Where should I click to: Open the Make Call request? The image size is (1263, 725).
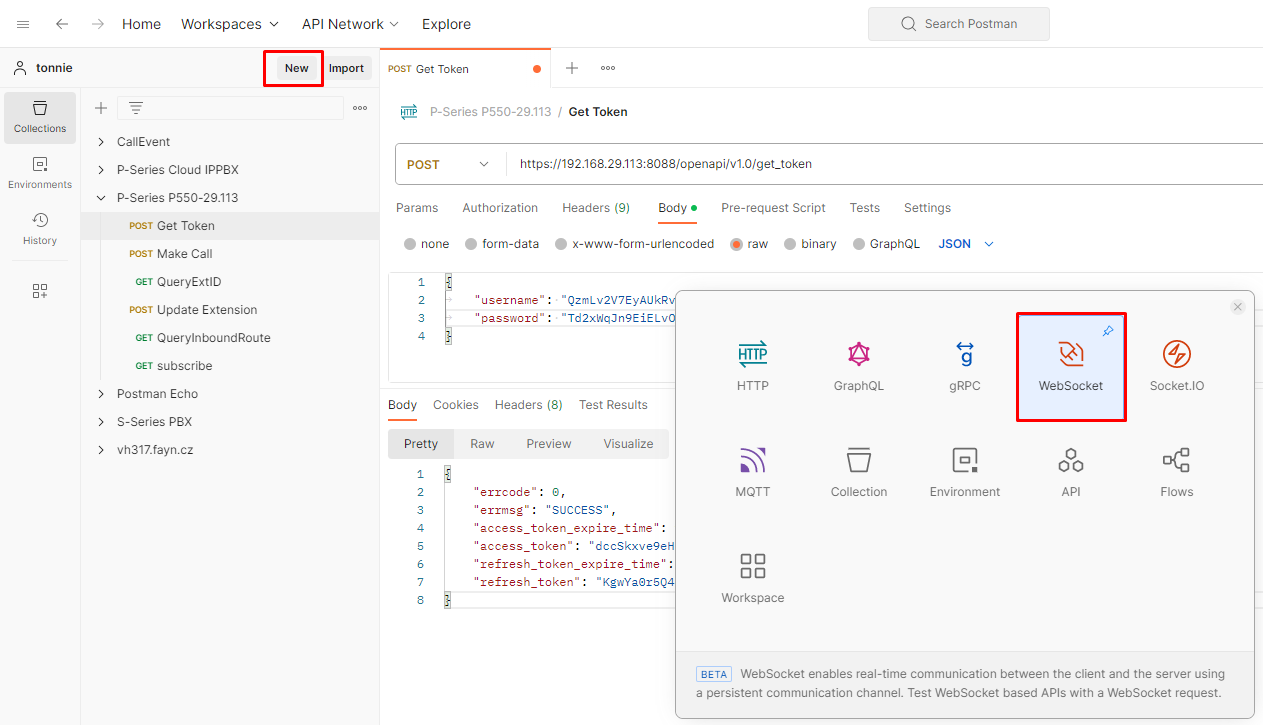184,254
